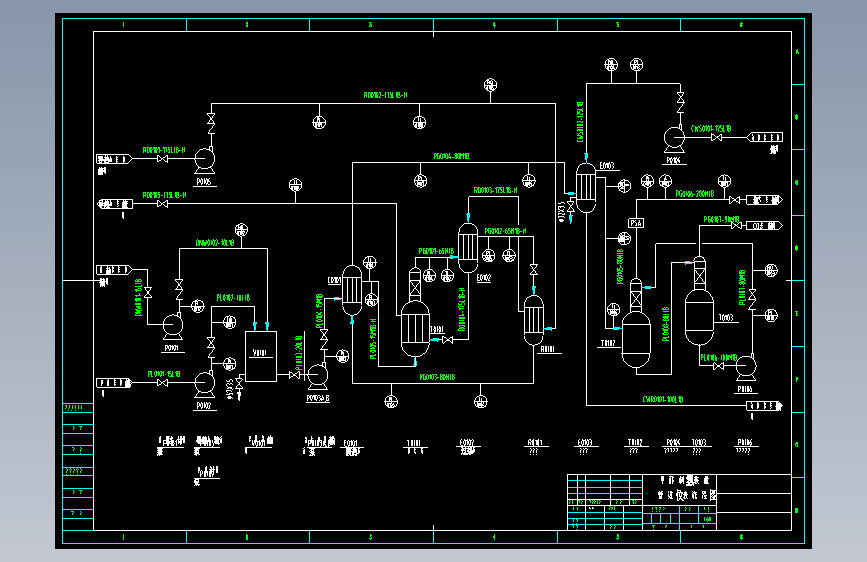Pick the vessel tagged T0101
867x562 pixels.
tap(415, 313)
